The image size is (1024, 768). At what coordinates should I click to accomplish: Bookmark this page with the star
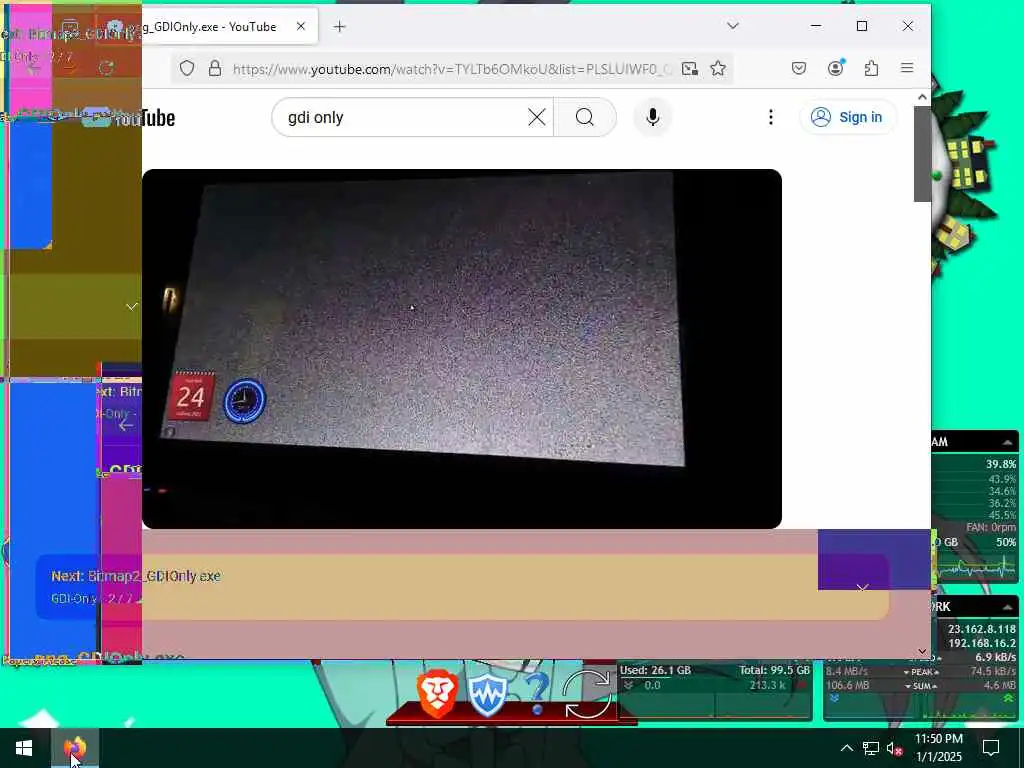pyautogui.click(x=718, y=69)
